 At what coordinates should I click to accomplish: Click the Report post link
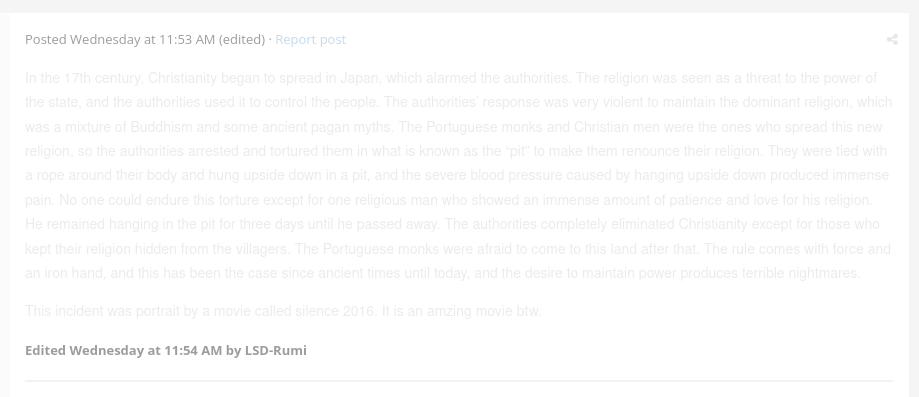point(311,40)
